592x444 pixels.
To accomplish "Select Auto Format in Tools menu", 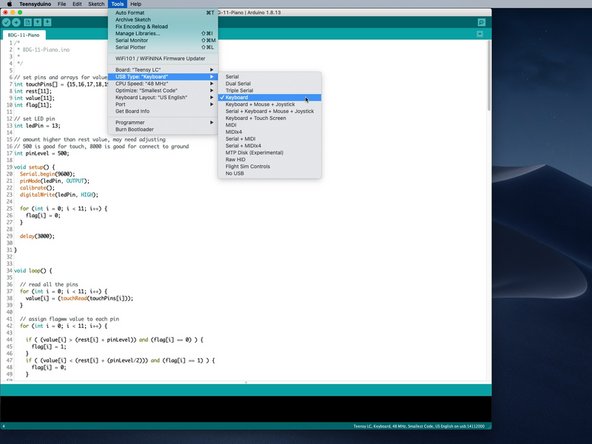I will coord(163,12).
